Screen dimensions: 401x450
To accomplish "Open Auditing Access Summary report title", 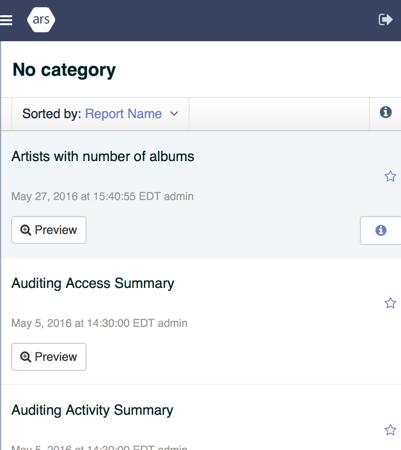I will (x=93, y=284).
